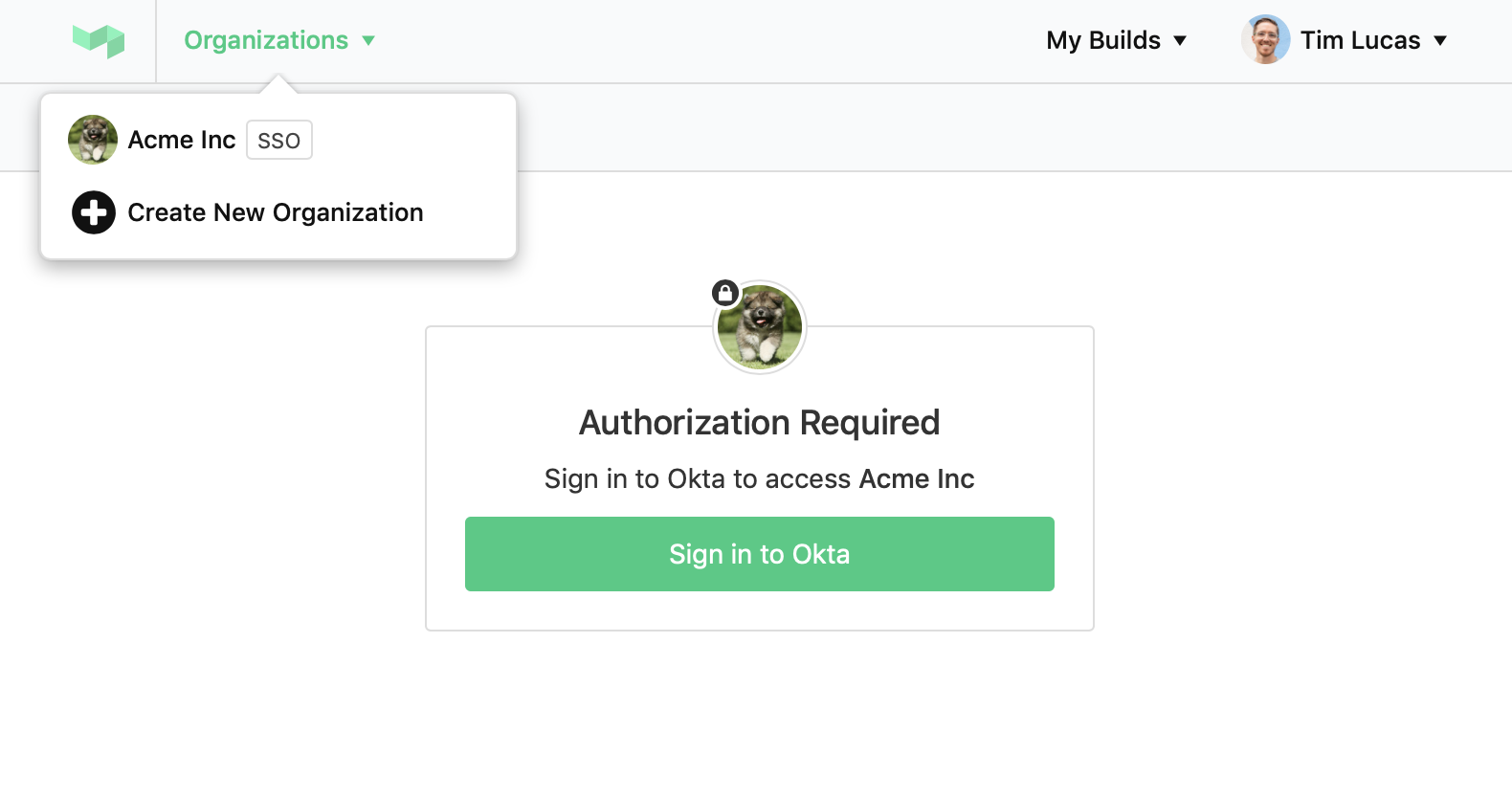Click the Authorization Required heading
1512x798 pixels.
[759, 422]
